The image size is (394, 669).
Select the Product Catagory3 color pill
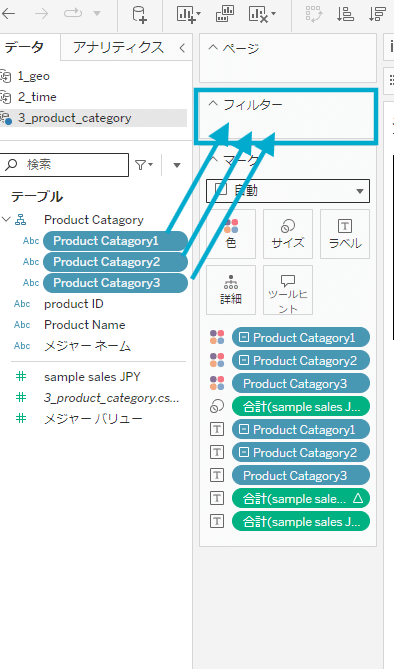301,384
